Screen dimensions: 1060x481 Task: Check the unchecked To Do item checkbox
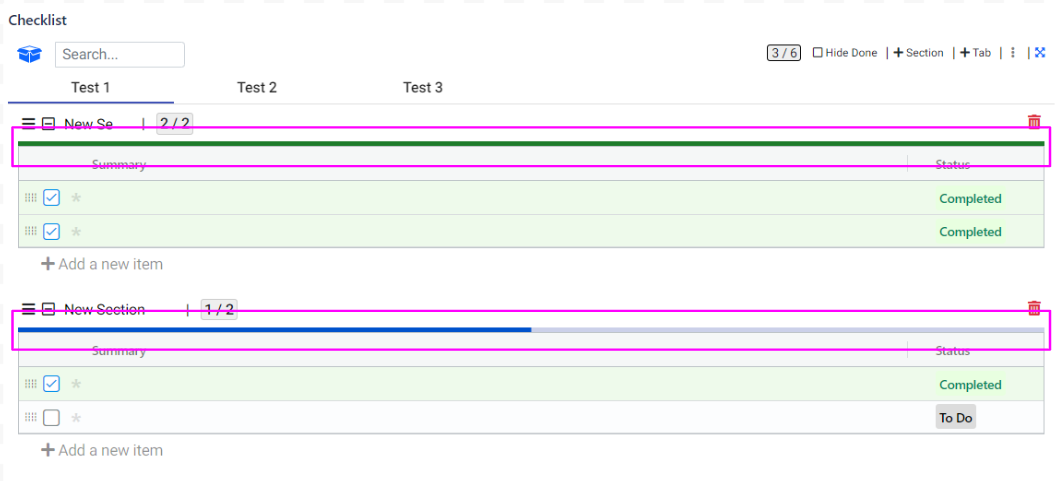coord(51,417)
